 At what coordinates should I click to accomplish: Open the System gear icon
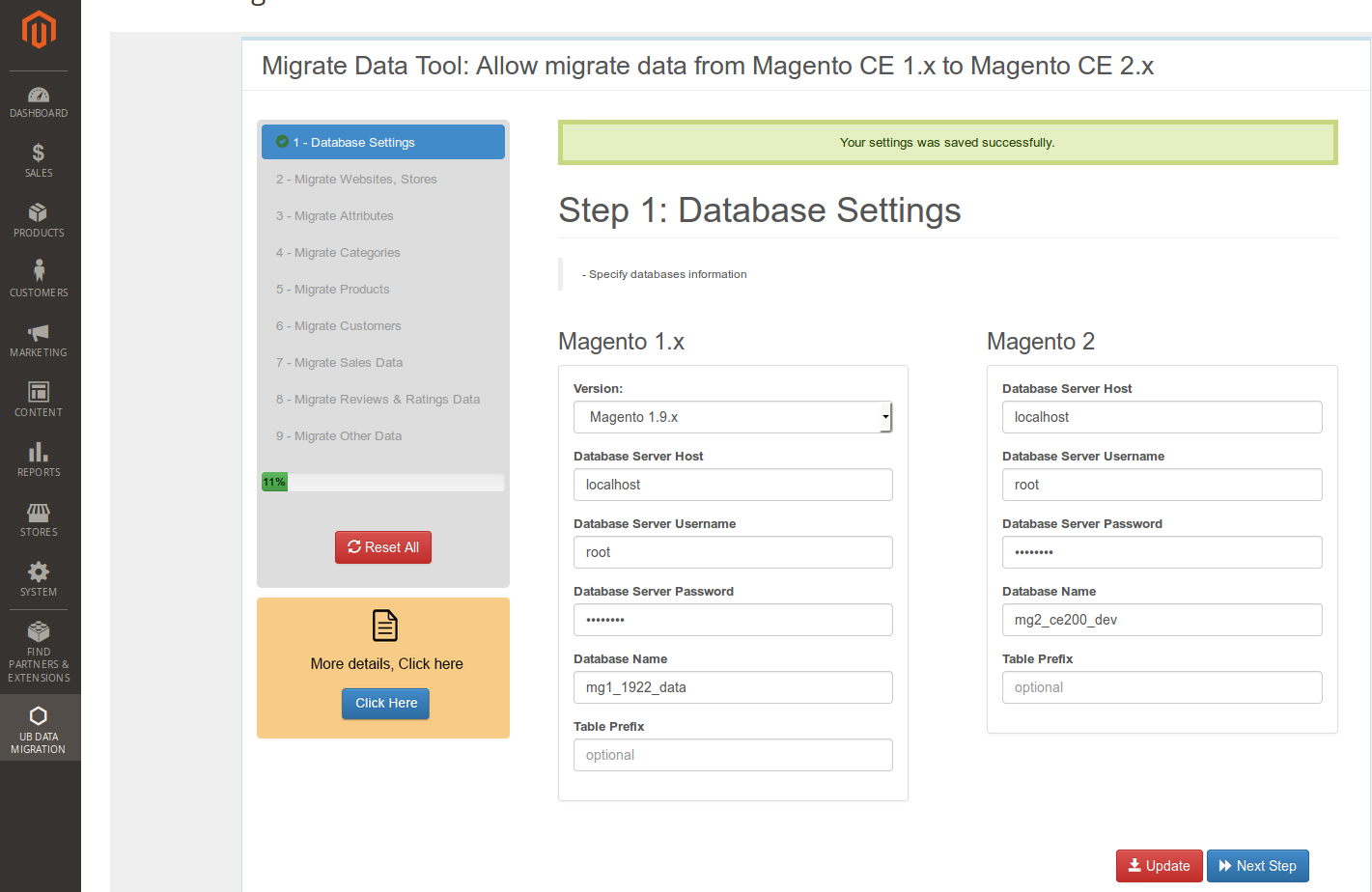pyautogui.click(x=39, y=571)
